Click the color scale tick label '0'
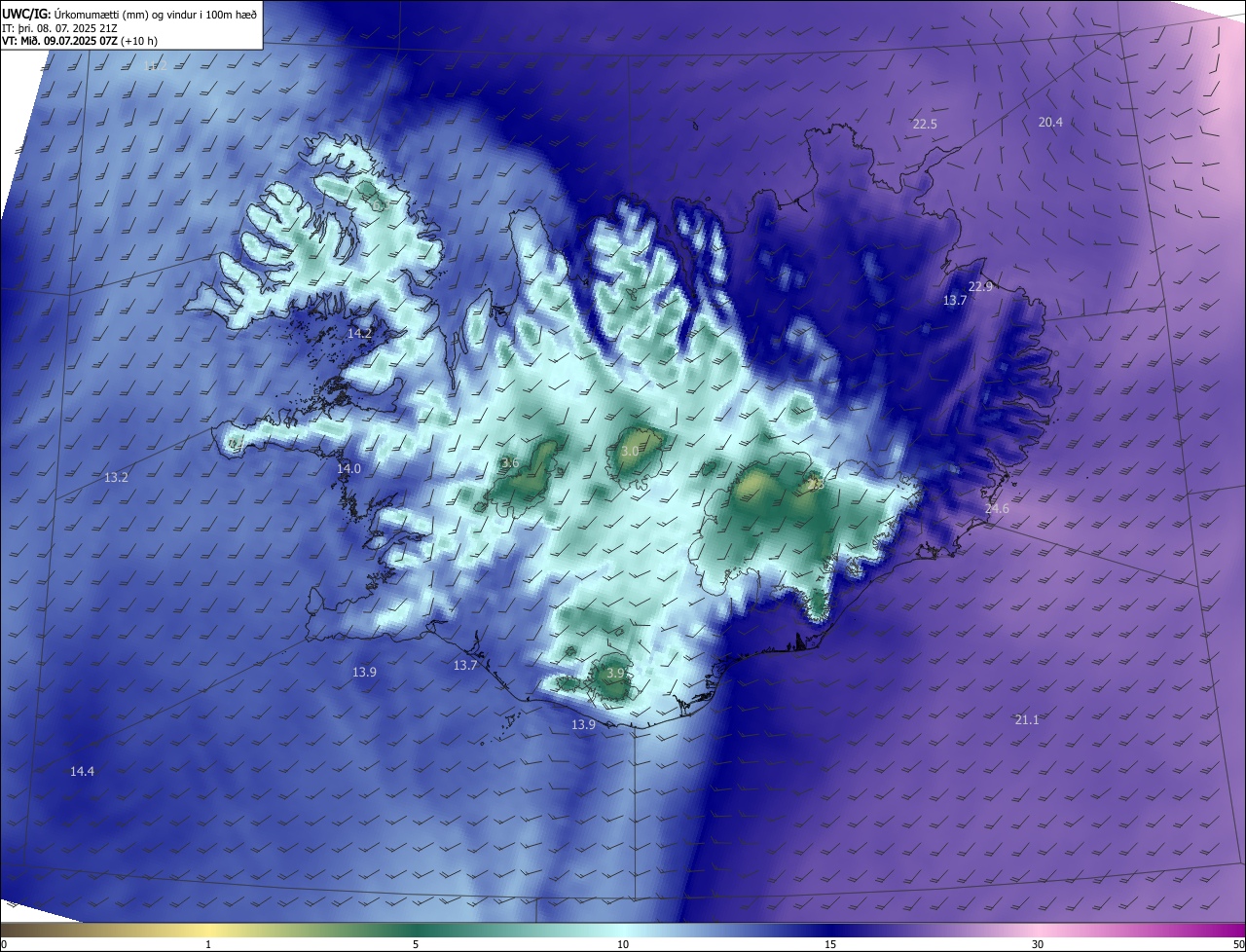Screen dimensions: 1246x952 click(x=4, y=944)
